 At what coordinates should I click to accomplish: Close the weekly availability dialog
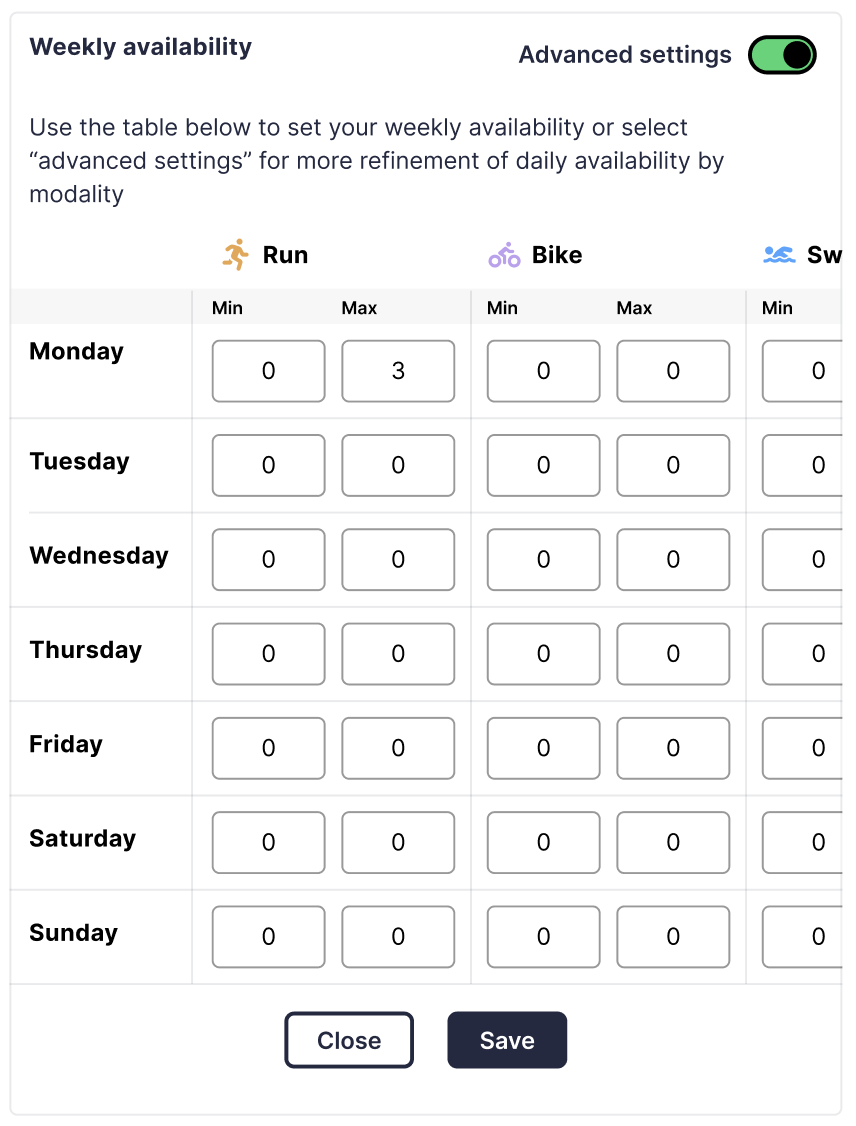pos(349,1040)
